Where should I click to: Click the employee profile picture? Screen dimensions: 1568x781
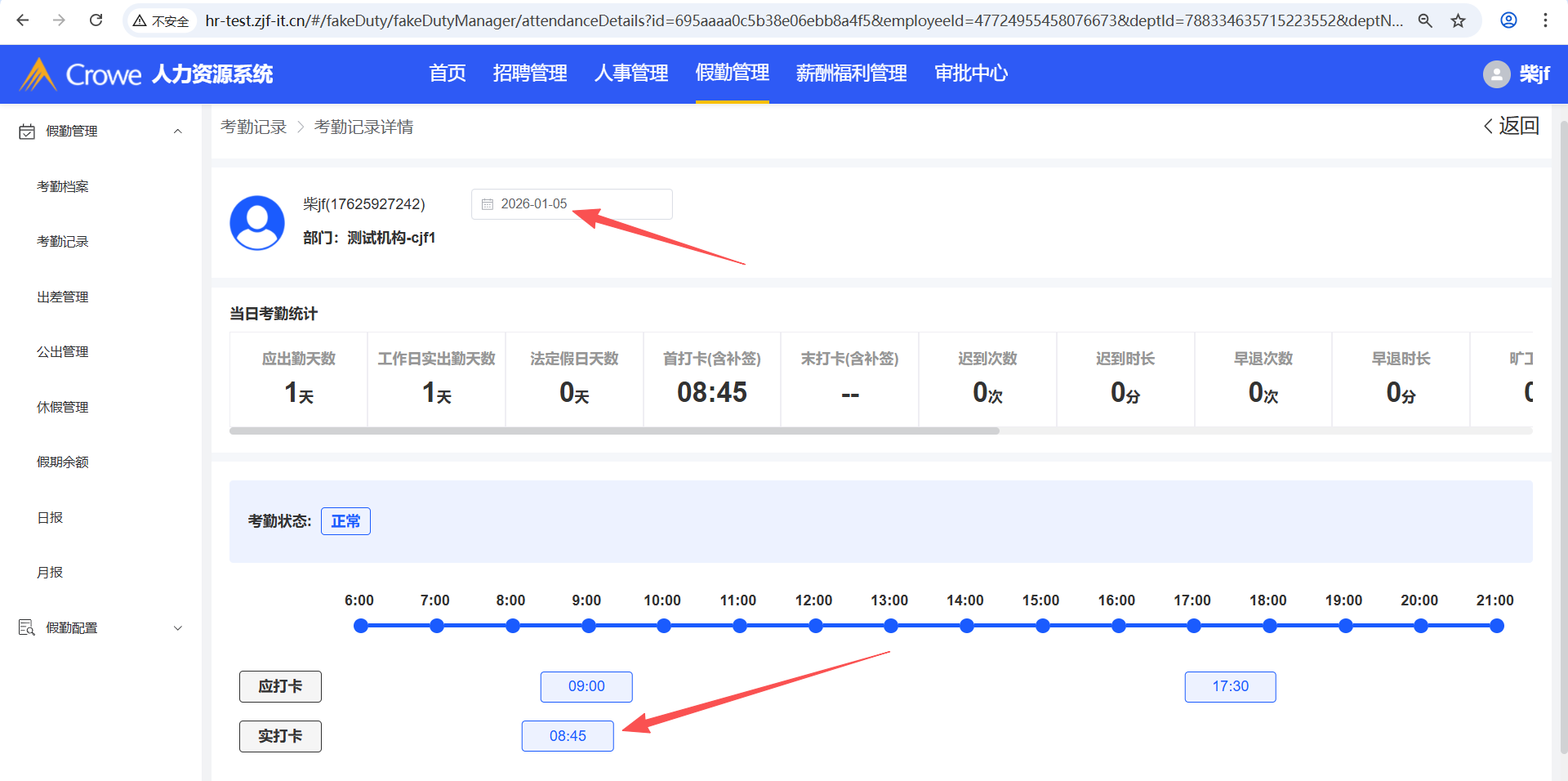click(257, 222)
